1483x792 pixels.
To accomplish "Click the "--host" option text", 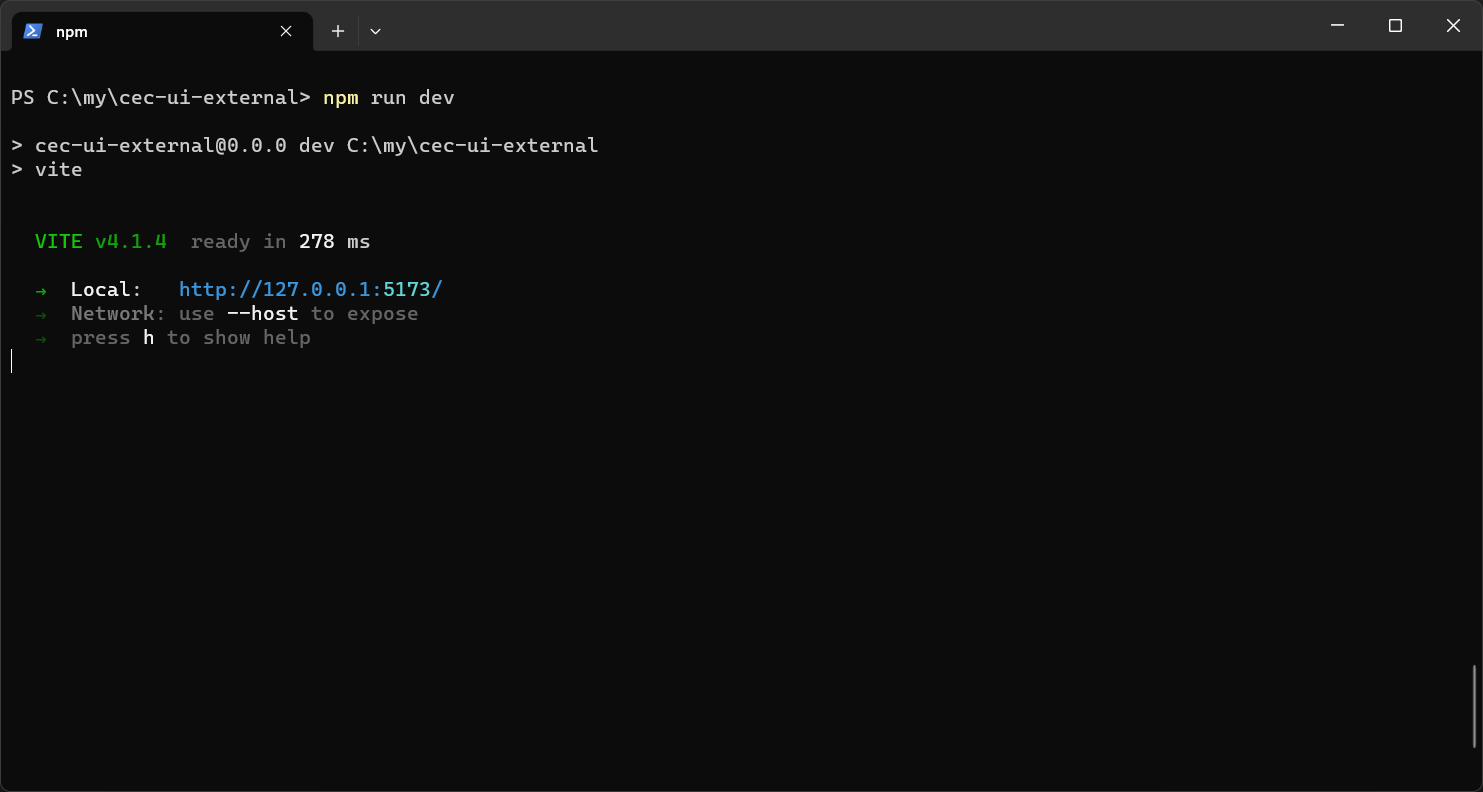I will (x=262, y=314).
